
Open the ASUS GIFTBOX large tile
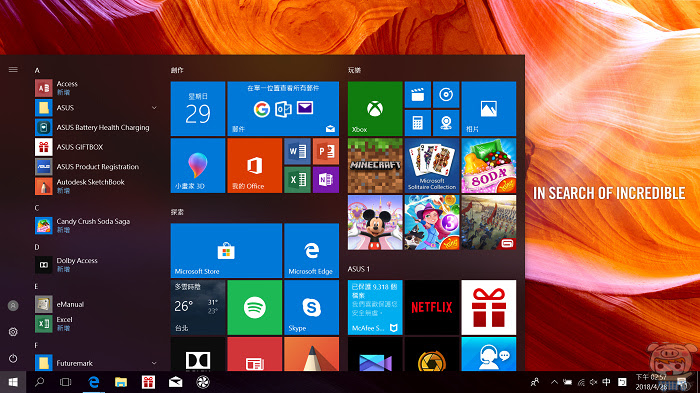point(488,307)
